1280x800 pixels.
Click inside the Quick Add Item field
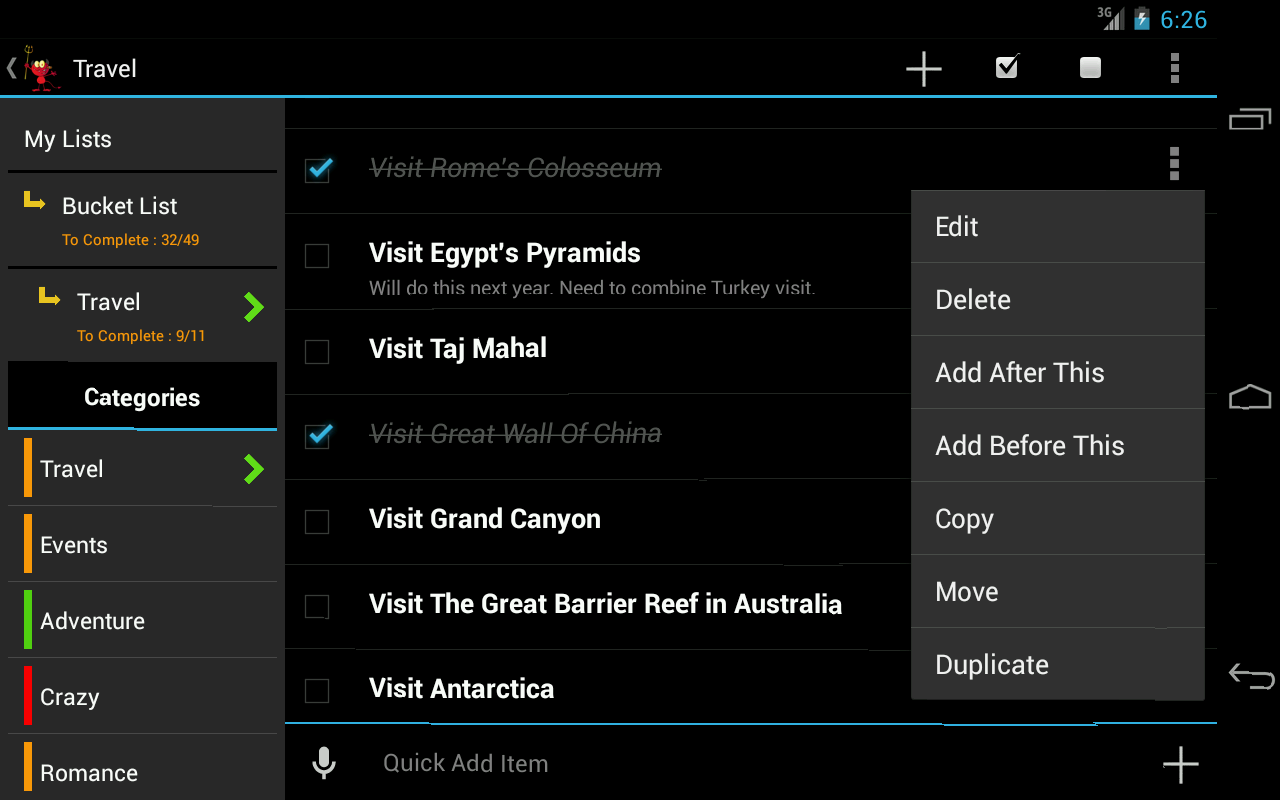point(600,763)
